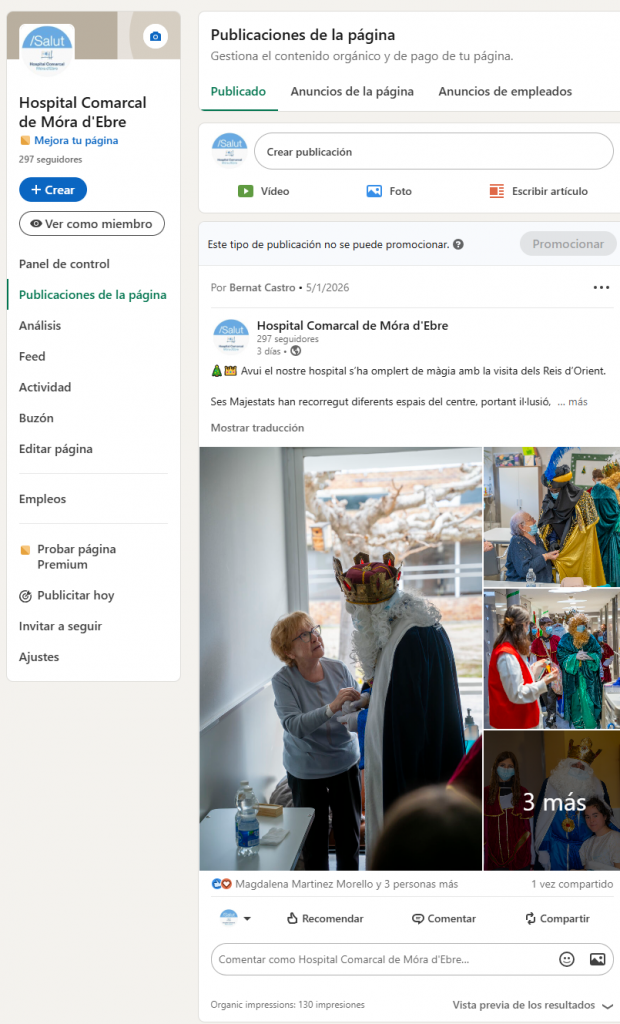Click the Crear publicación input field
The width and height of the screenshot is (620, 1024).
coord(434,152)
